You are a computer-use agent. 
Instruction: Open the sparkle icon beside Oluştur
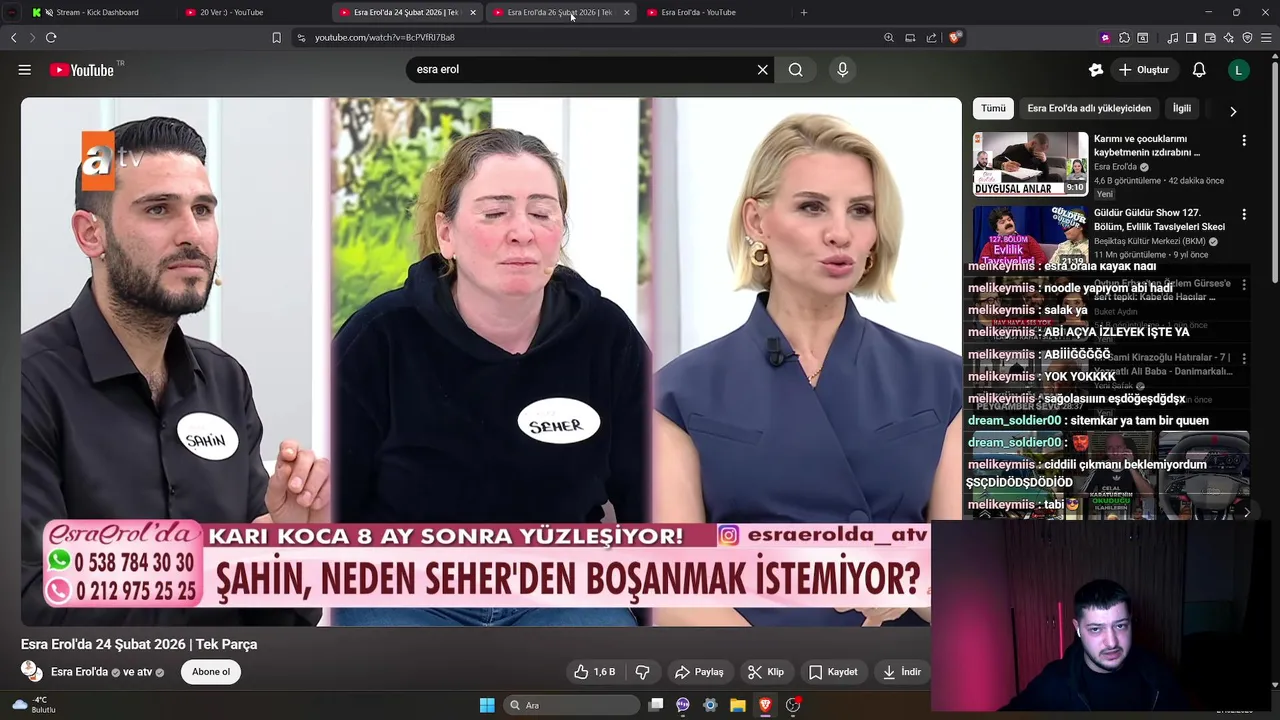[x=1096, y=70]
